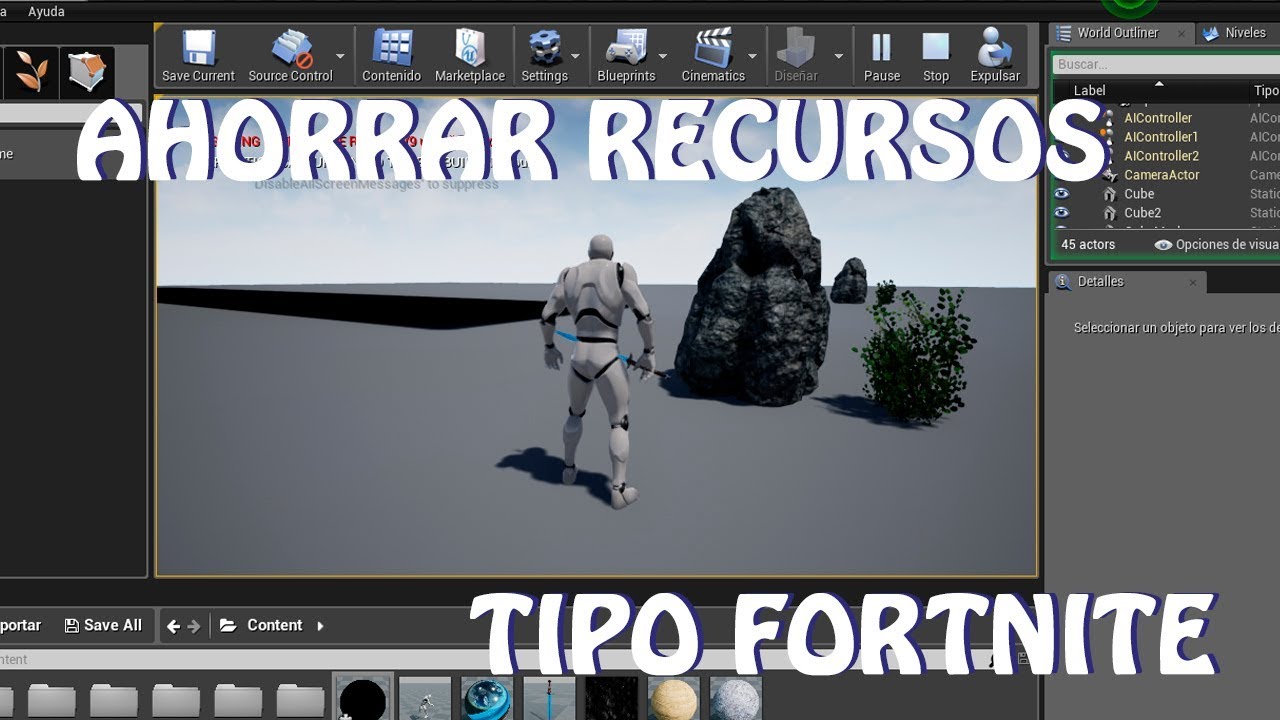The image size is (1280, 720).
Task: Select the Foliage mode leaf icon
Action: coord(31,72)
